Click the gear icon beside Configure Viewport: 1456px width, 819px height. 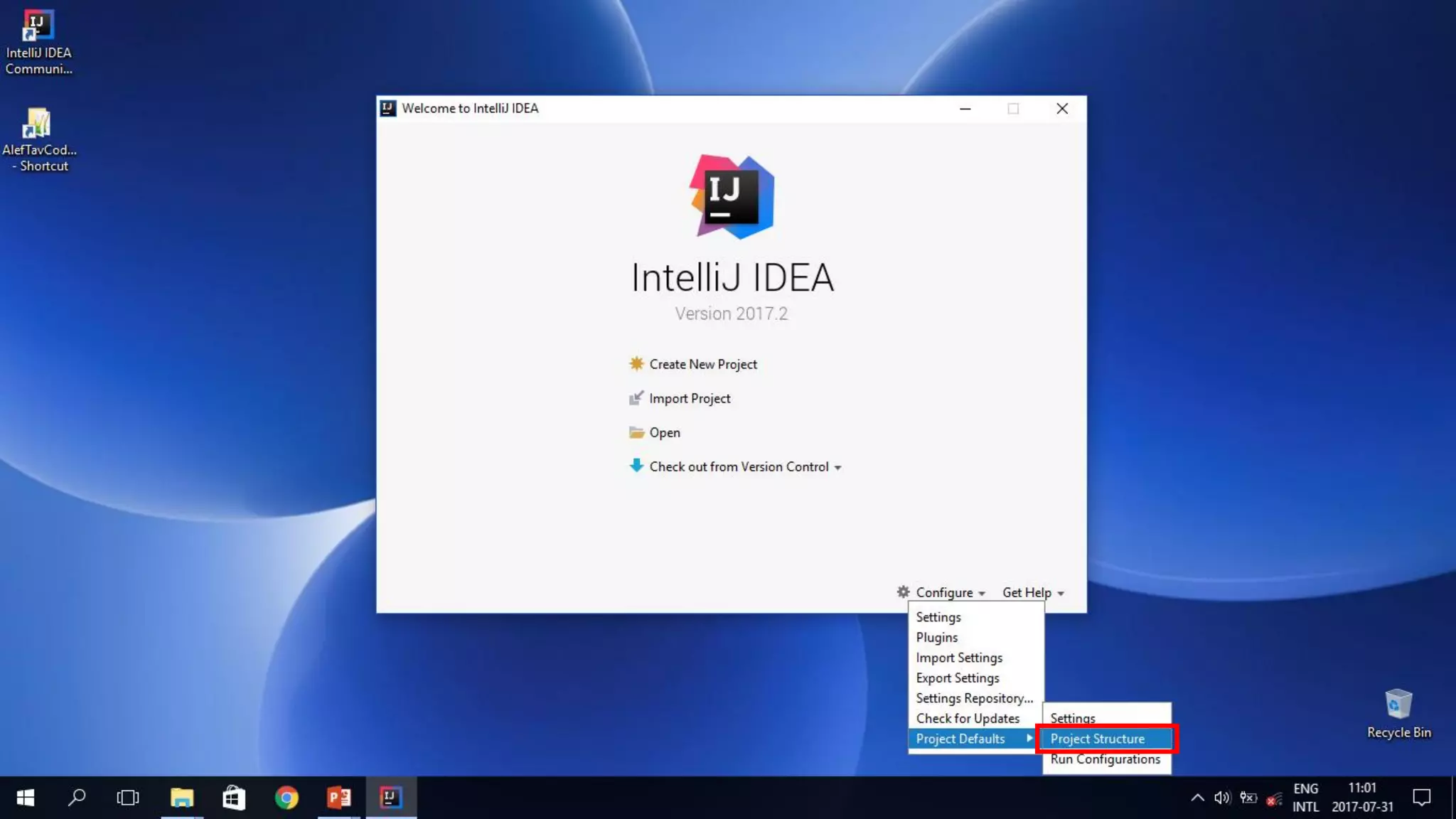pos(903,591)
